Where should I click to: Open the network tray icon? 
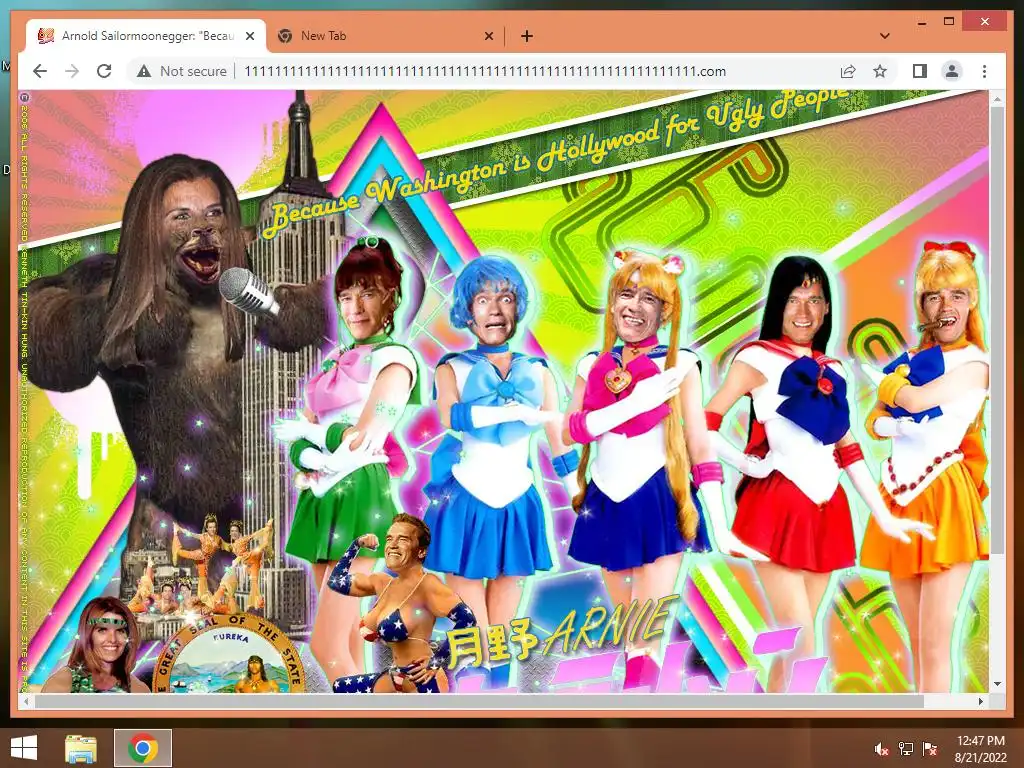pyautogui.click(x=906, y=749)
